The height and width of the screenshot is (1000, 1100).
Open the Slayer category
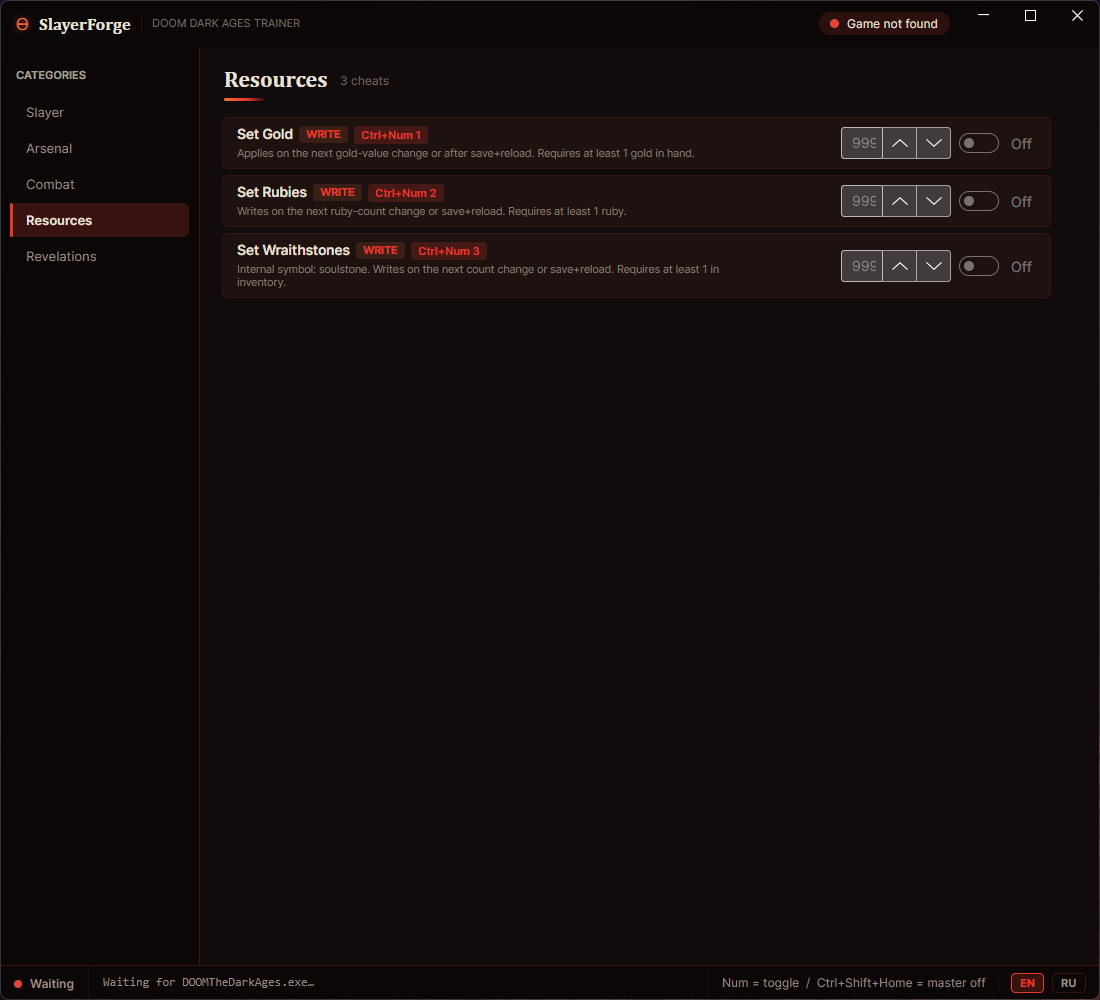click(100, 112)
